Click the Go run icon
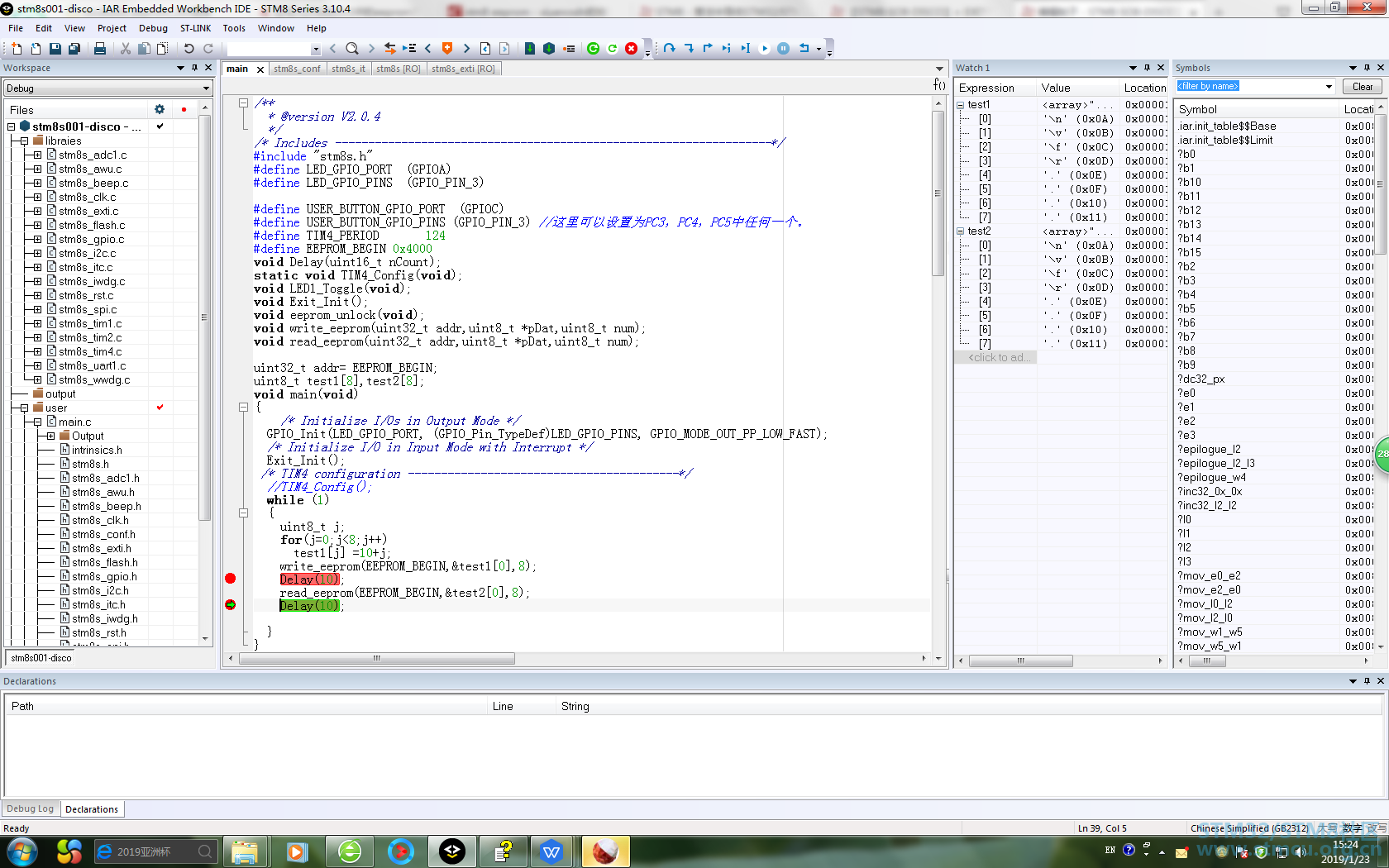 pos(764,49)
